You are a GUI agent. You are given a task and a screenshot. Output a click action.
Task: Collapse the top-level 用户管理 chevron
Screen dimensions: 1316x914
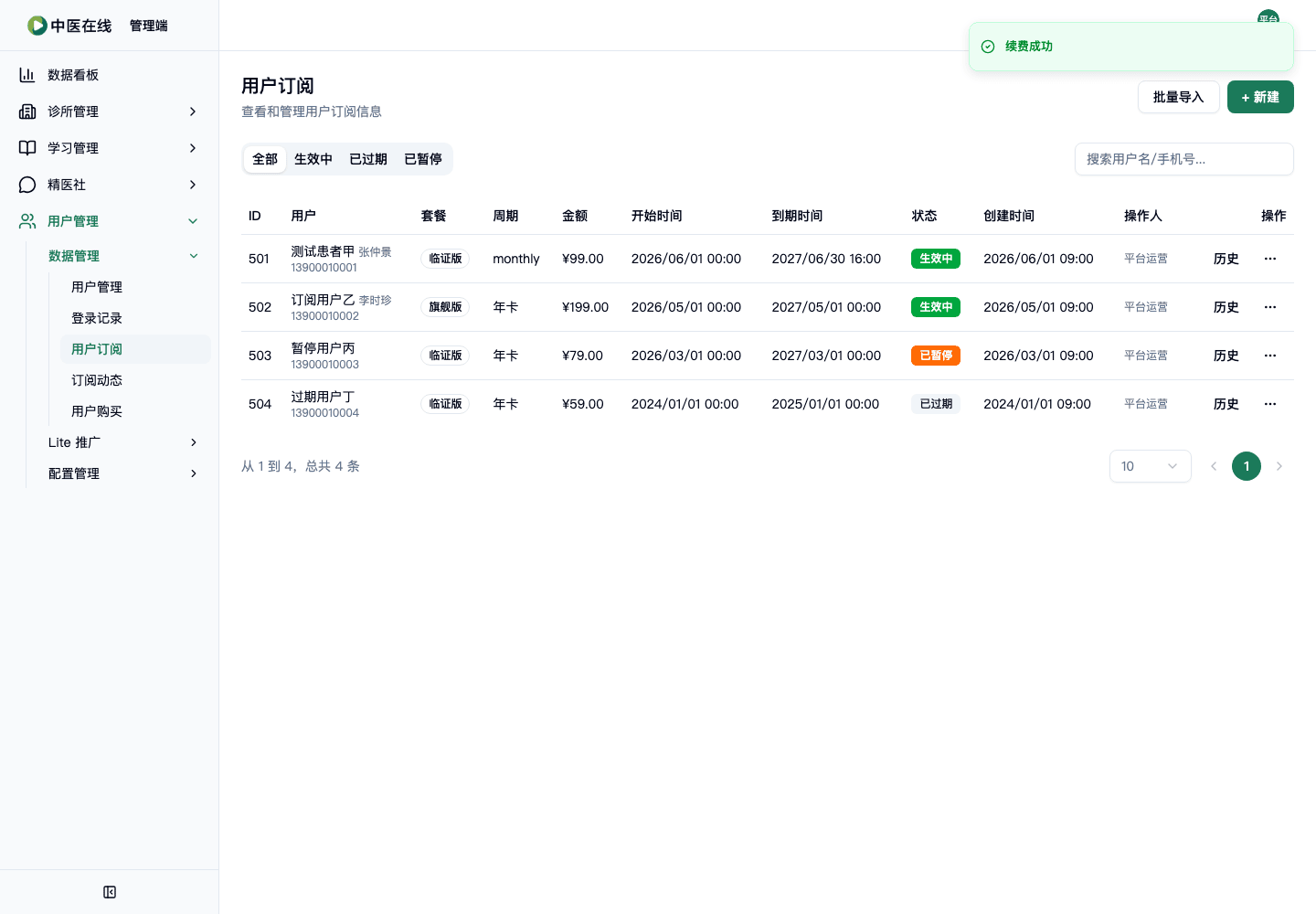pyautogui.click(x=193, y=221)
